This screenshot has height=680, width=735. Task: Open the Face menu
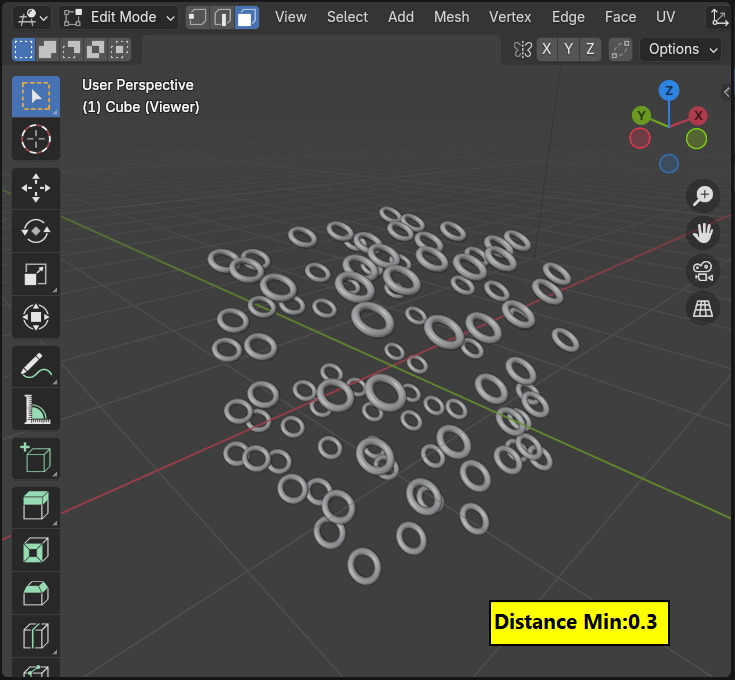[x=620, y=17]
